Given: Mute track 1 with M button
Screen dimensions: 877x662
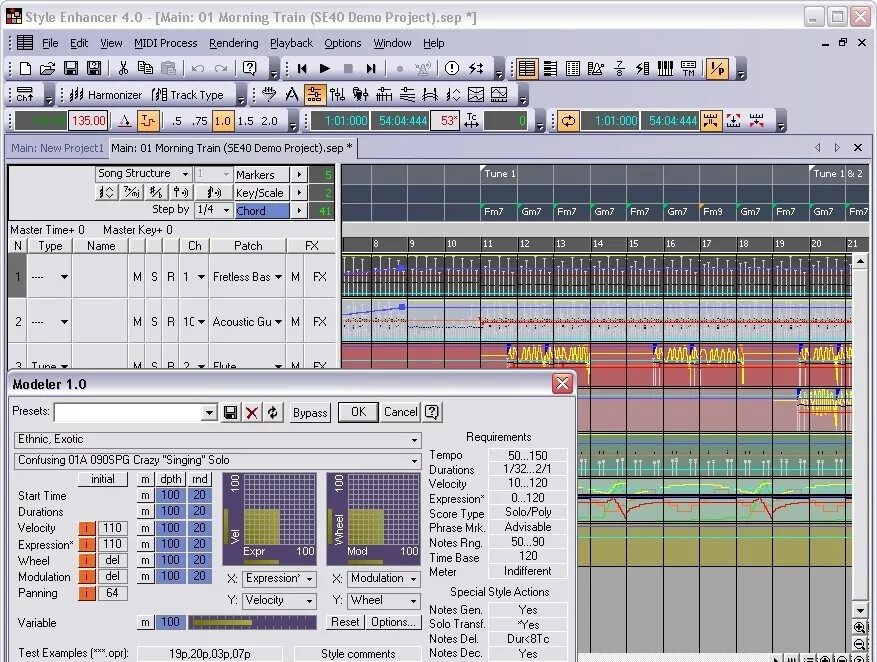Looking at the screenshot, I should pyautogui.click(x=137, y=277).
